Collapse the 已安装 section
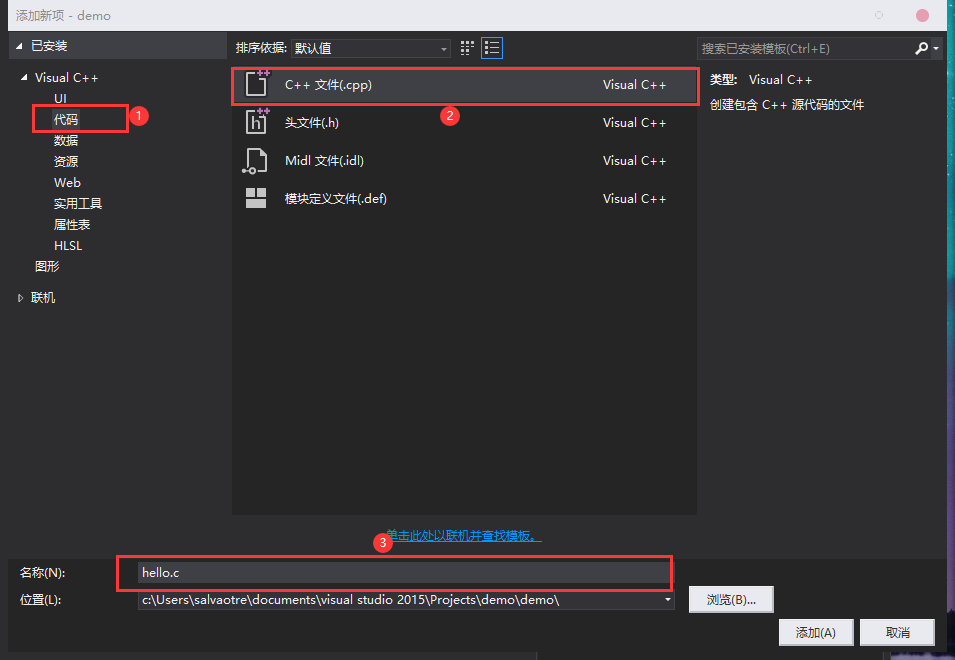The width and height of the screenshot is (955, 660). click(19, 46)
